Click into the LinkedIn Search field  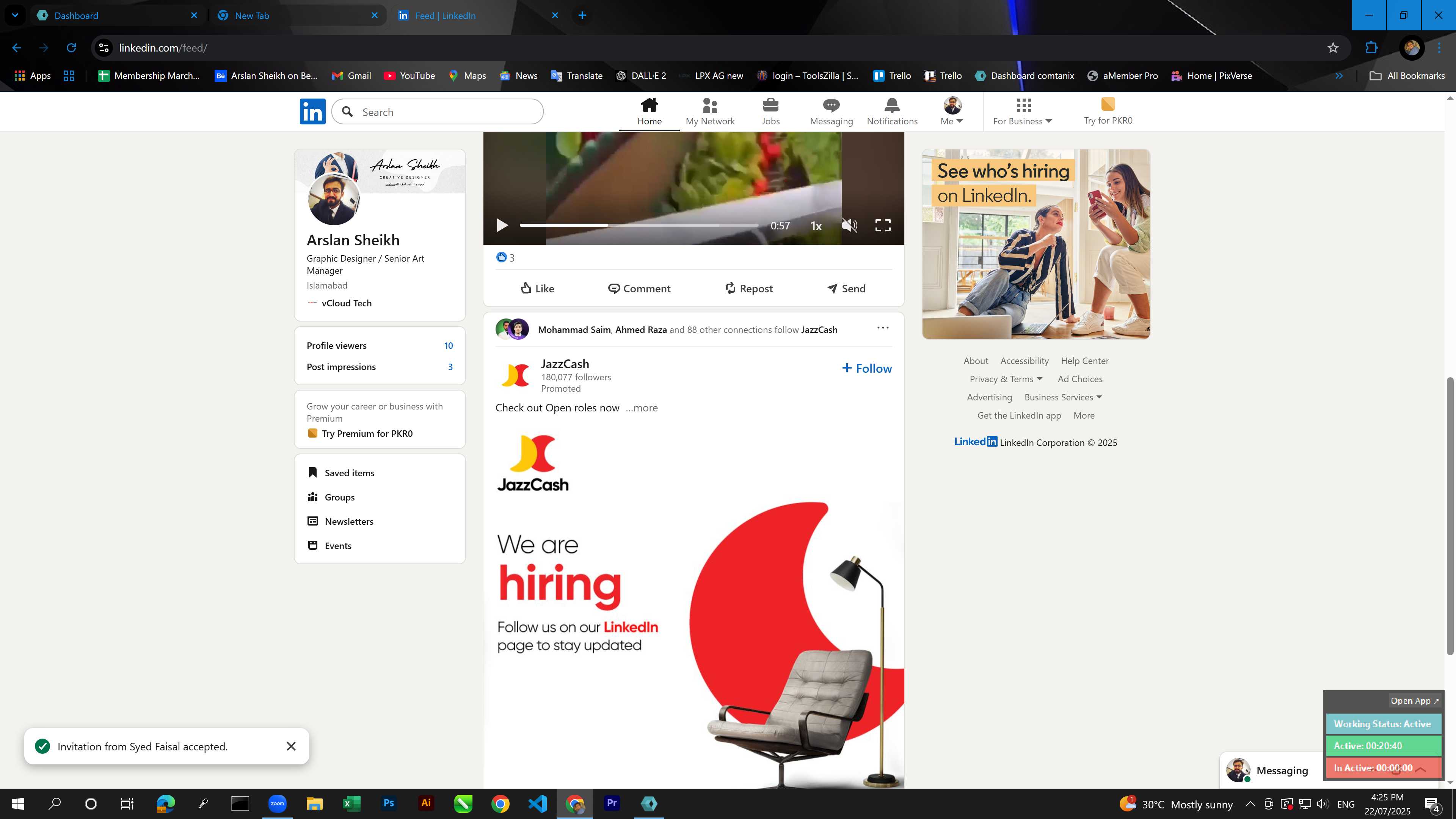point(438,112)
